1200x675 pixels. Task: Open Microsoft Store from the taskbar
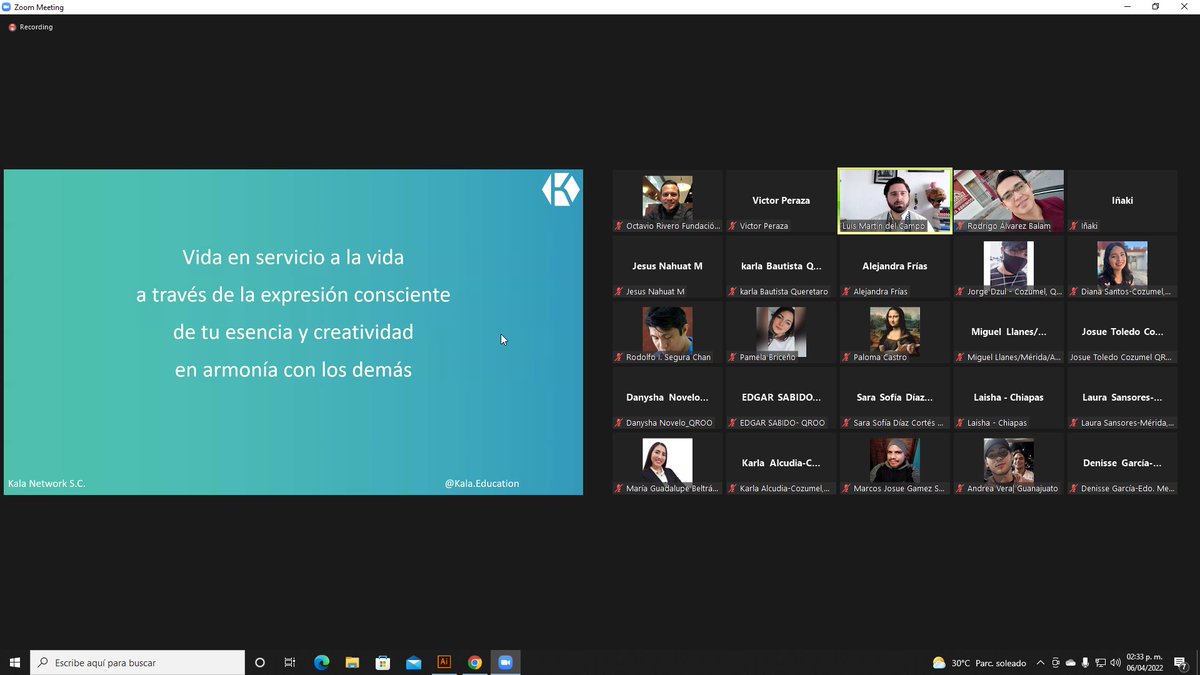pyautogui.click(x=382, y=662)
